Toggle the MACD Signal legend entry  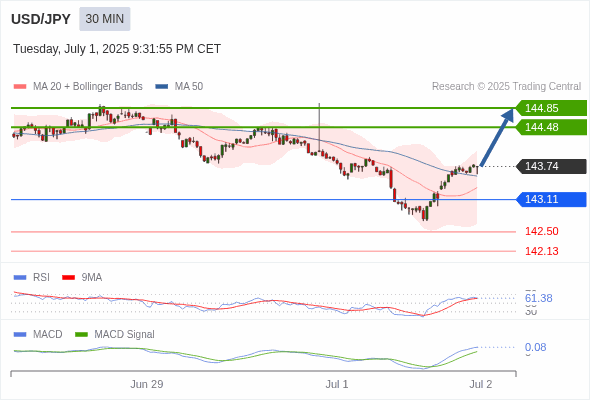tap(115, 334)
